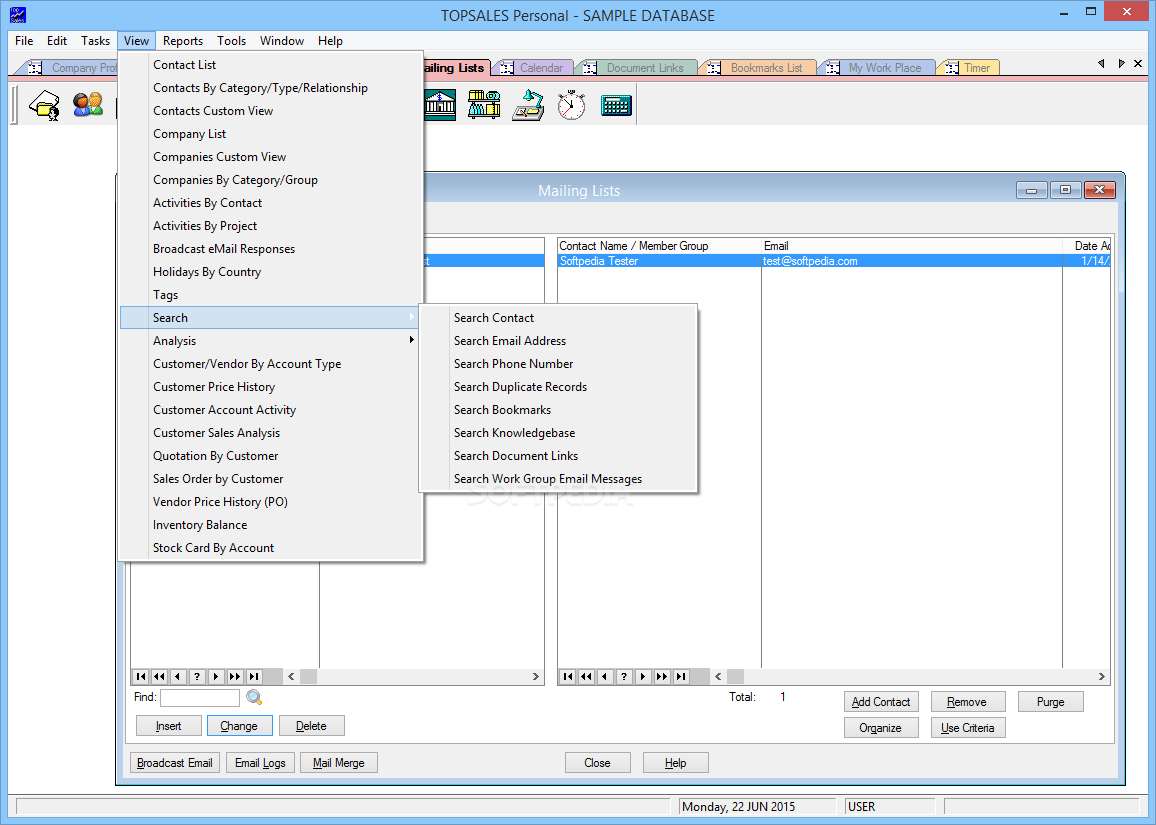Click the two-people contacts toolbar icon
Image resolution: width=1156 pixels, height=825 pixels.
(x=88, y=105)
